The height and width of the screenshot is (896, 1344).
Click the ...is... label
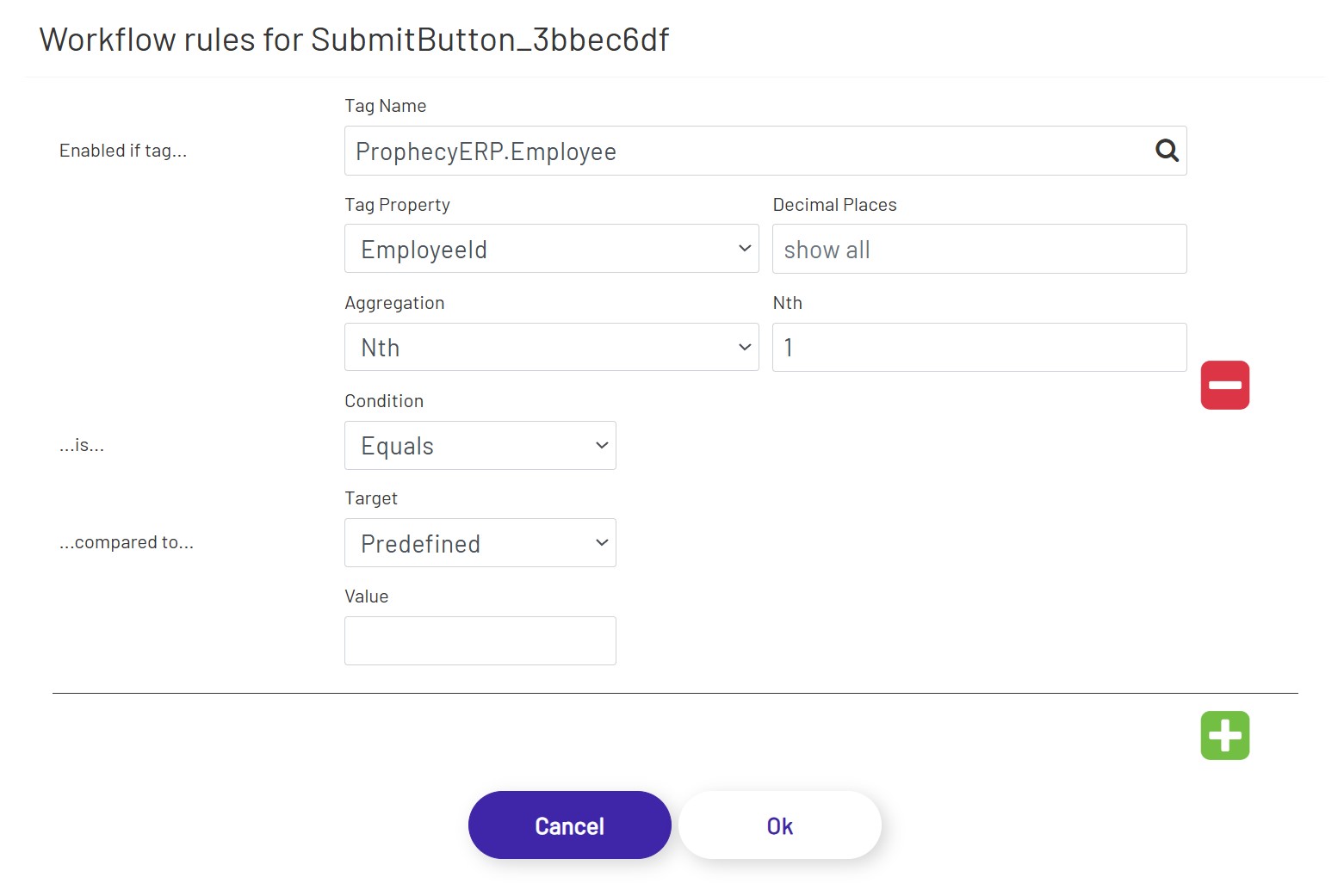pos(81,445)
